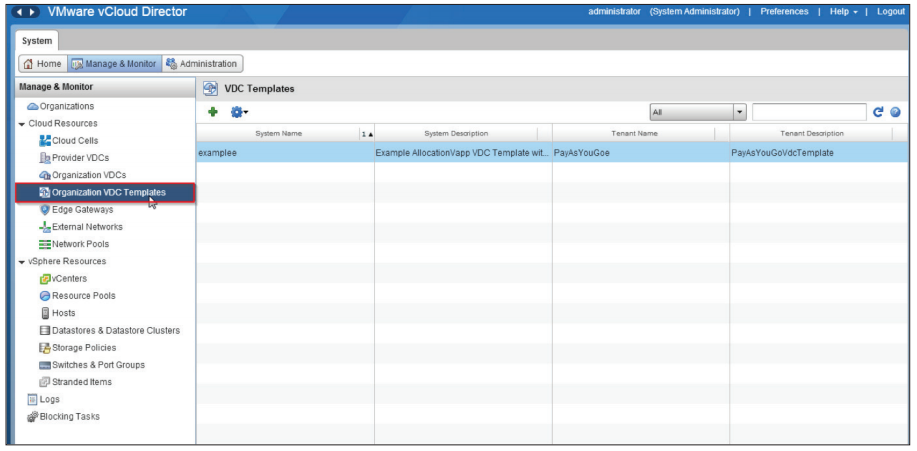Click the Blocking Tasks gear icon
Image resolution: width=917 pixels, height=451 pixels.
point(33,416)
